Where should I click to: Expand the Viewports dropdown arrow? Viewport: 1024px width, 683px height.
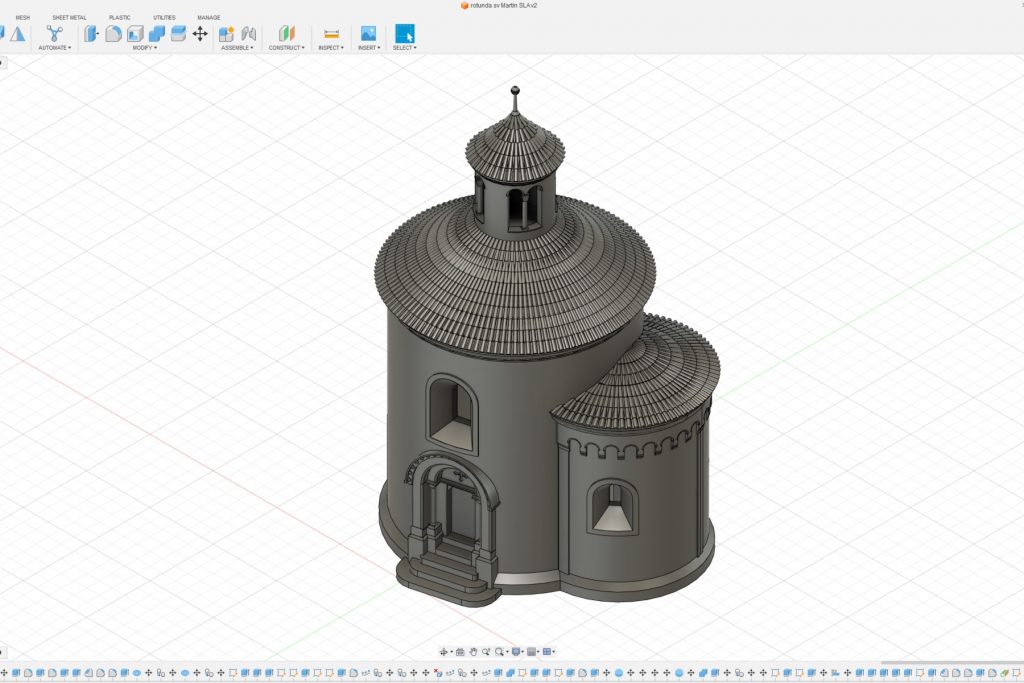coord(554,652)
